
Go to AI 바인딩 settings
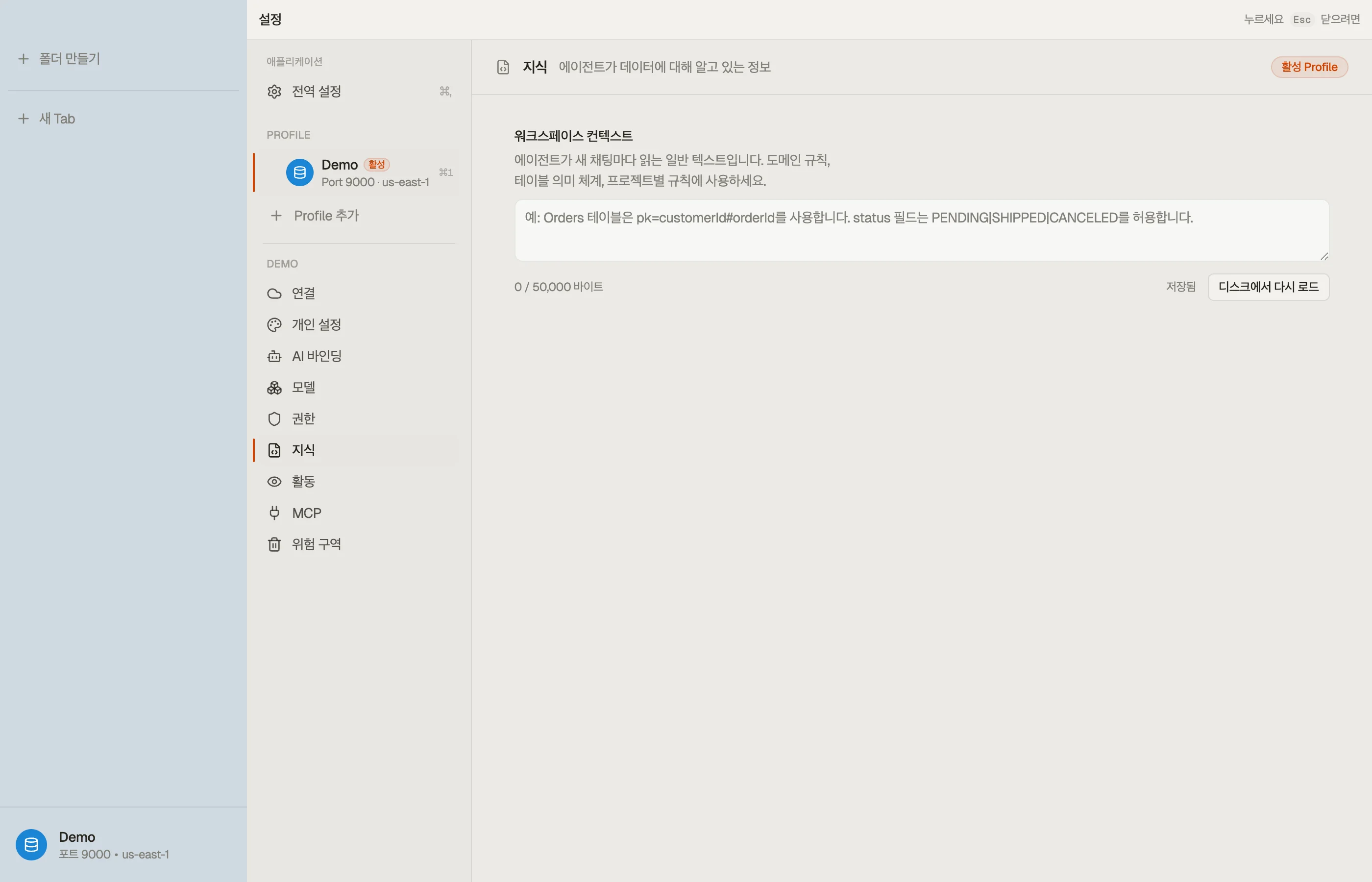(359, 356)
